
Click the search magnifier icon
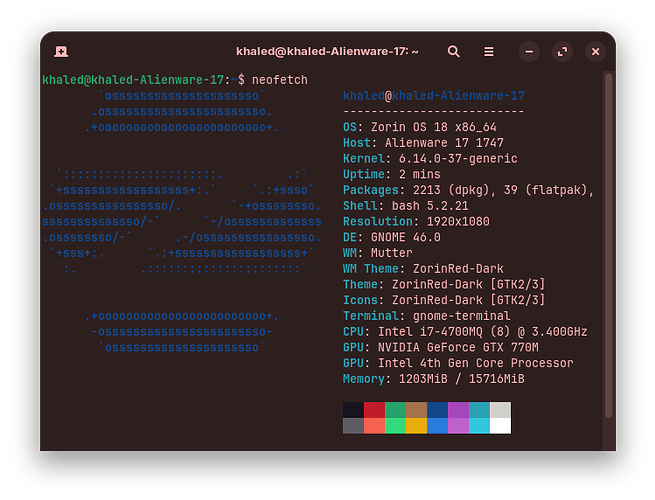[454, 51]
